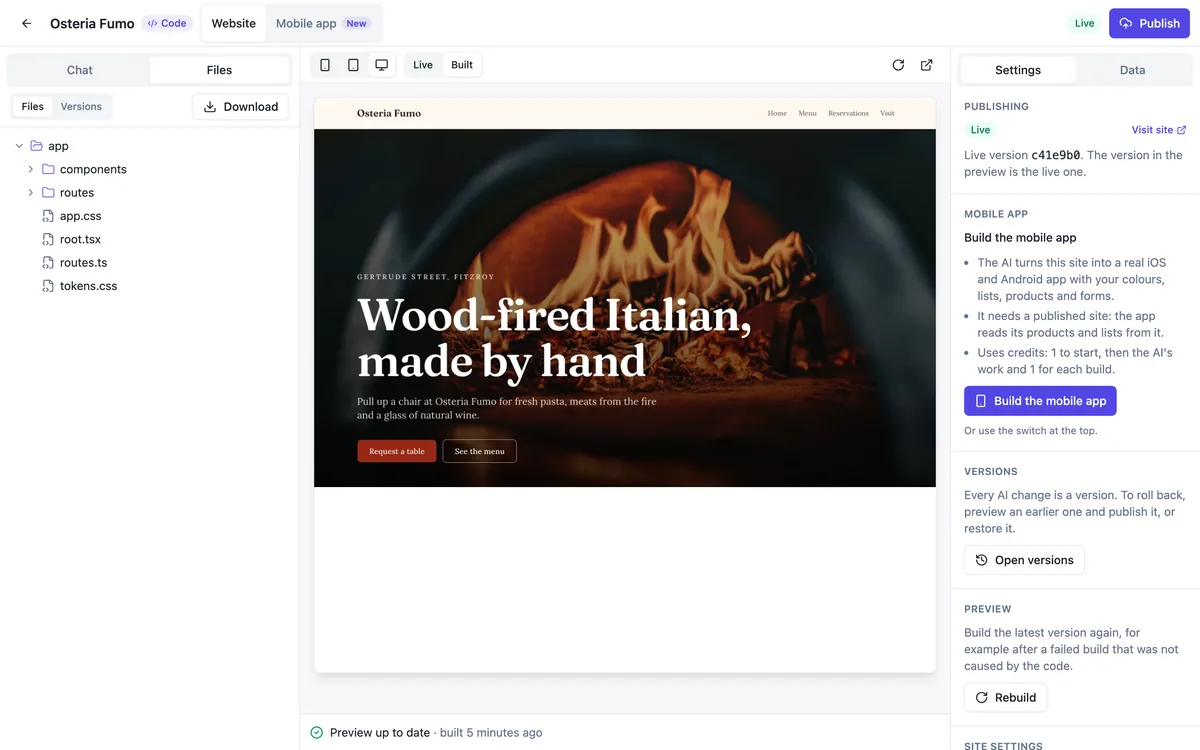This screenshot has width=1200, height=750.
Task: Switch to Built preview mode
Action: 462,65
